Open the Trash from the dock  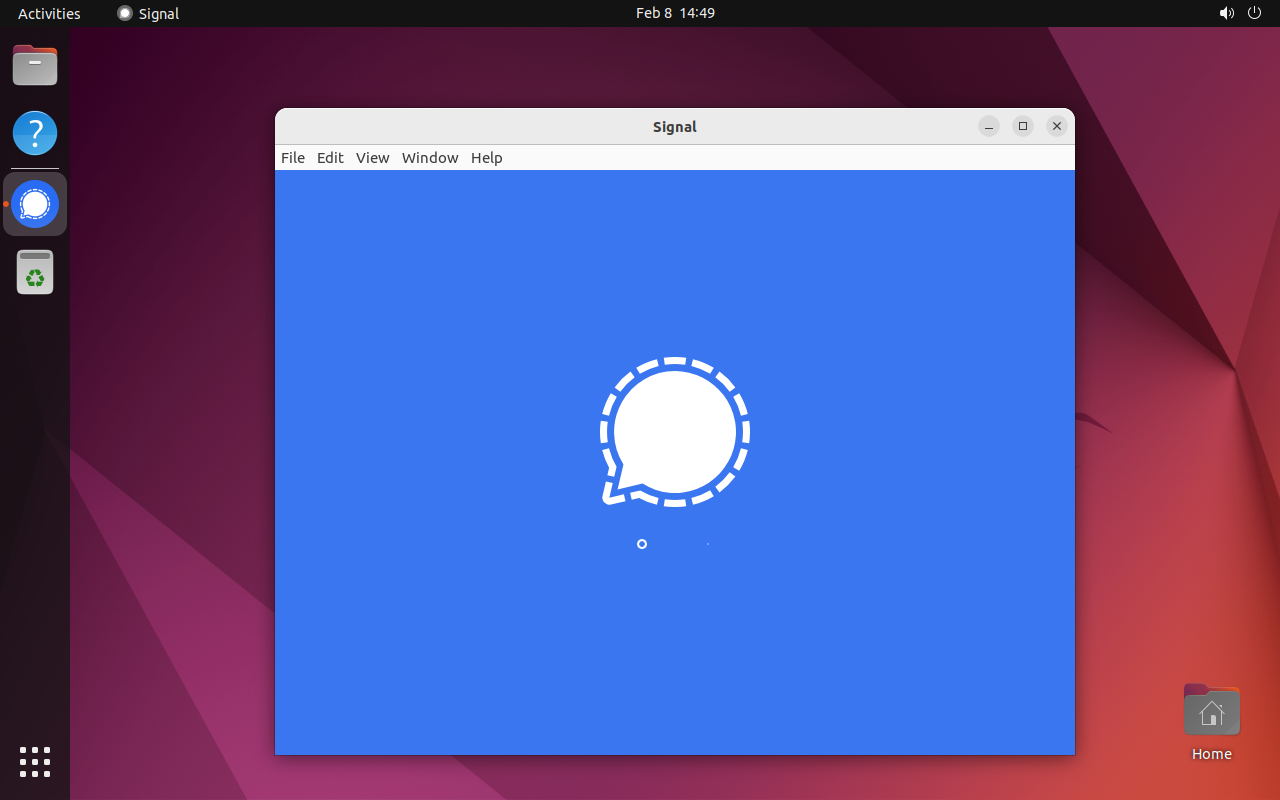[35, 272]
